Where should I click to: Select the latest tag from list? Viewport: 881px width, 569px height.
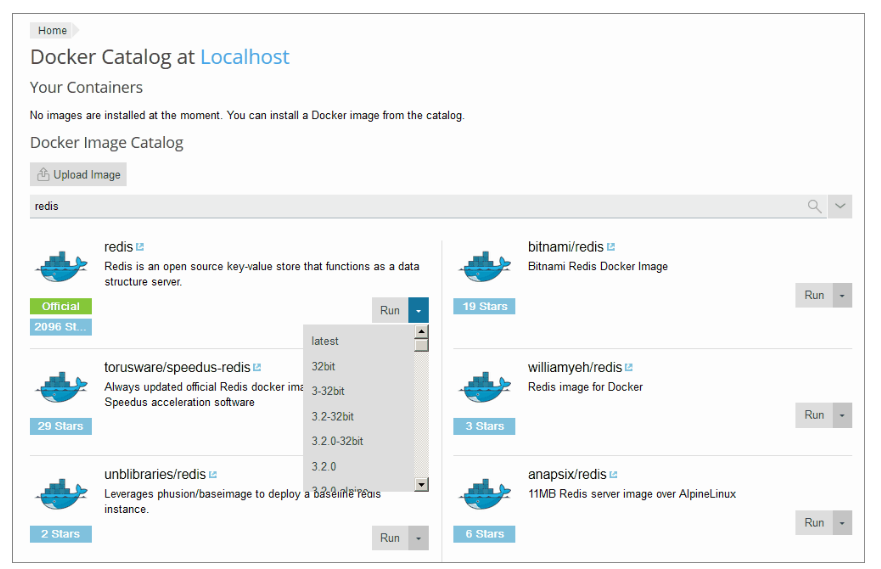coord(325,341)
